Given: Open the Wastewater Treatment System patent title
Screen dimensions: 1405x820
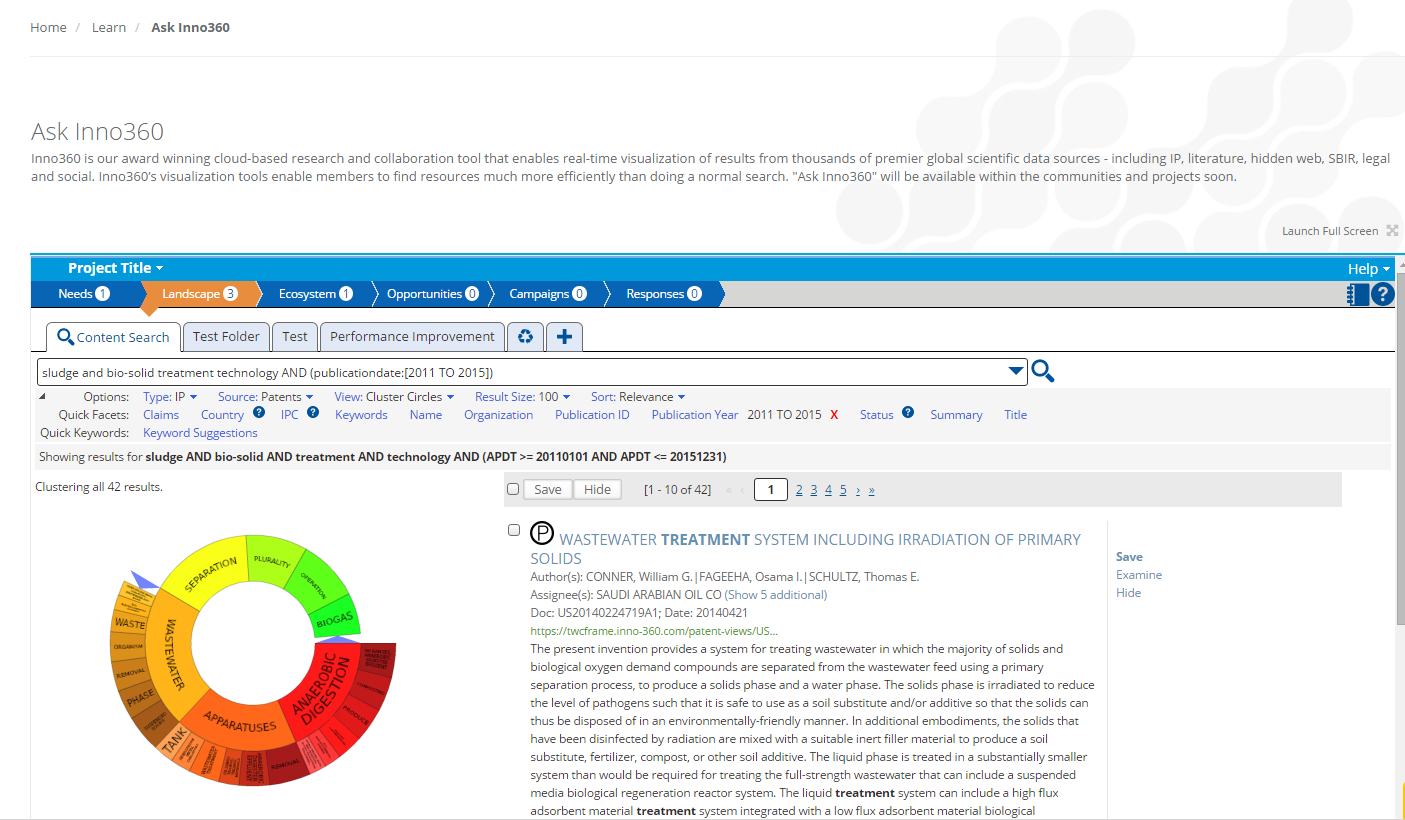Looking at the screenshot, I should (805, 548).
